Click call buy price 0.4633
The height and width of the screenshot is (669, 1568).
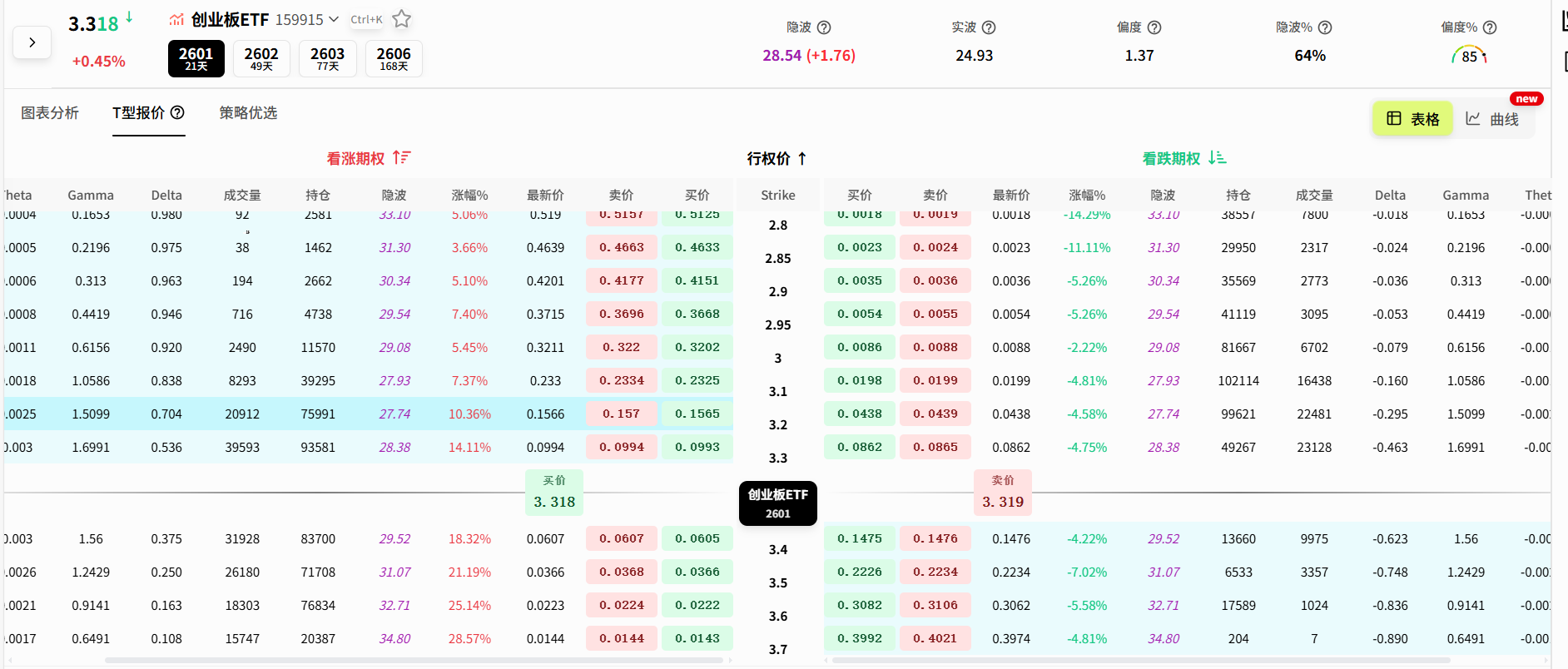697,247
